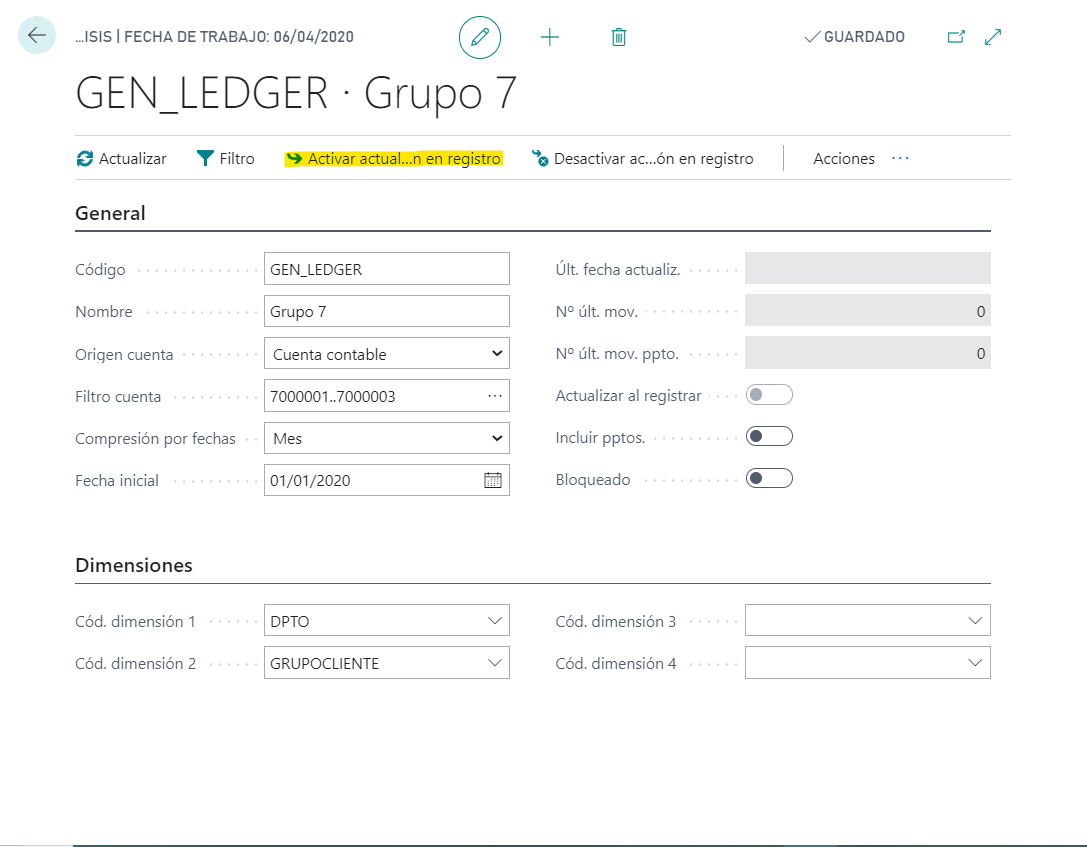
Task: Expand Cód. dimensión 2 dropdown
Action: click(x=494, y=663)
